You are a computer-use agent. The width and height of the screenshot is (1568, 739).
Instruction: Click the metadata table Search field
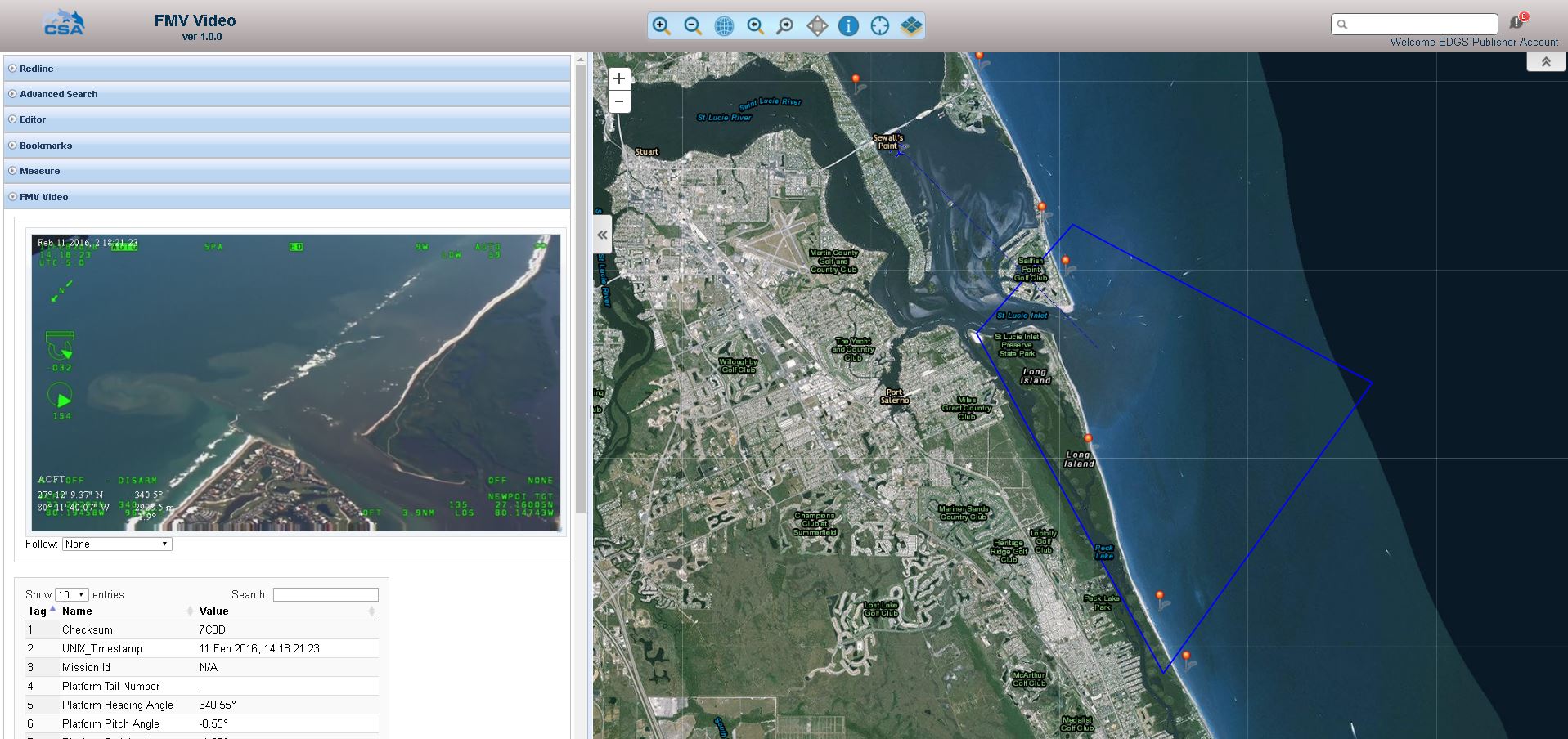coord(326,594)
